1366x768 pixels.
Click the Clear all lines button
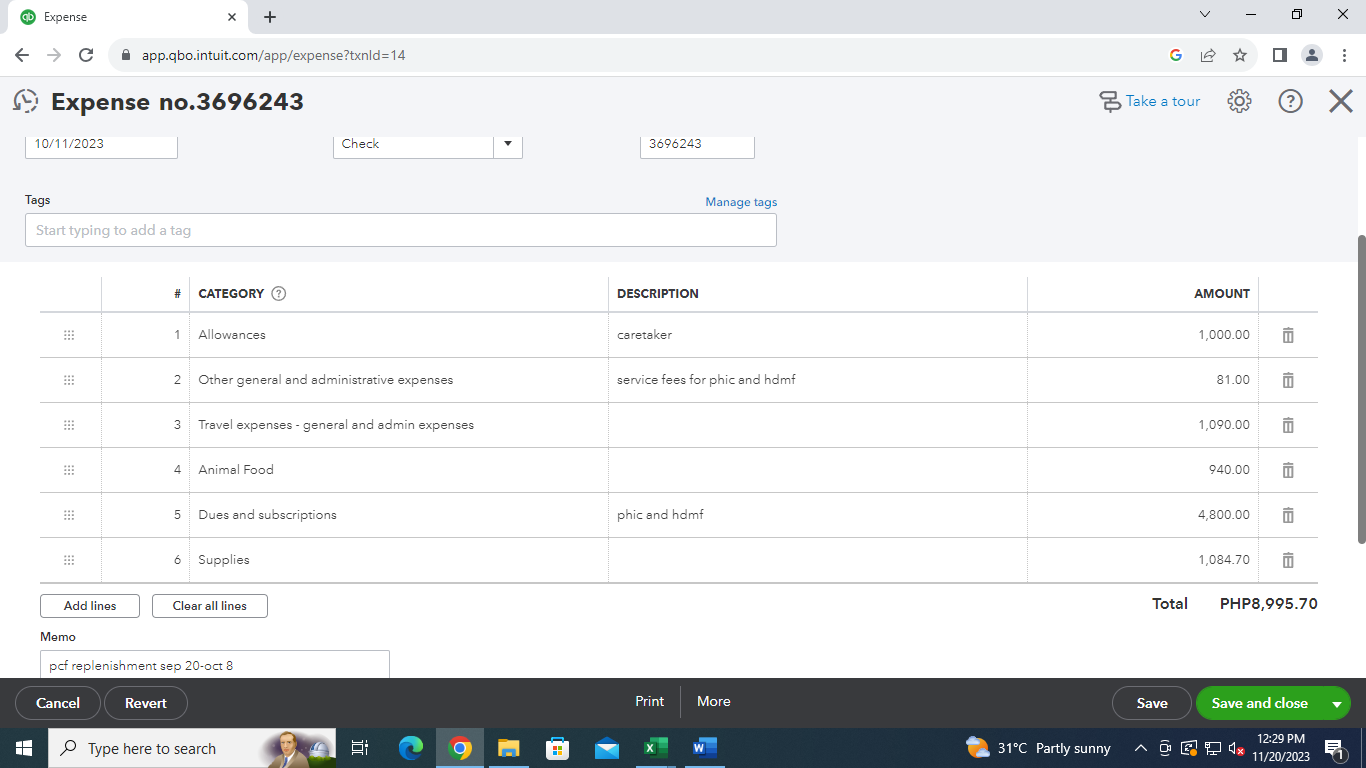(210, 606)
